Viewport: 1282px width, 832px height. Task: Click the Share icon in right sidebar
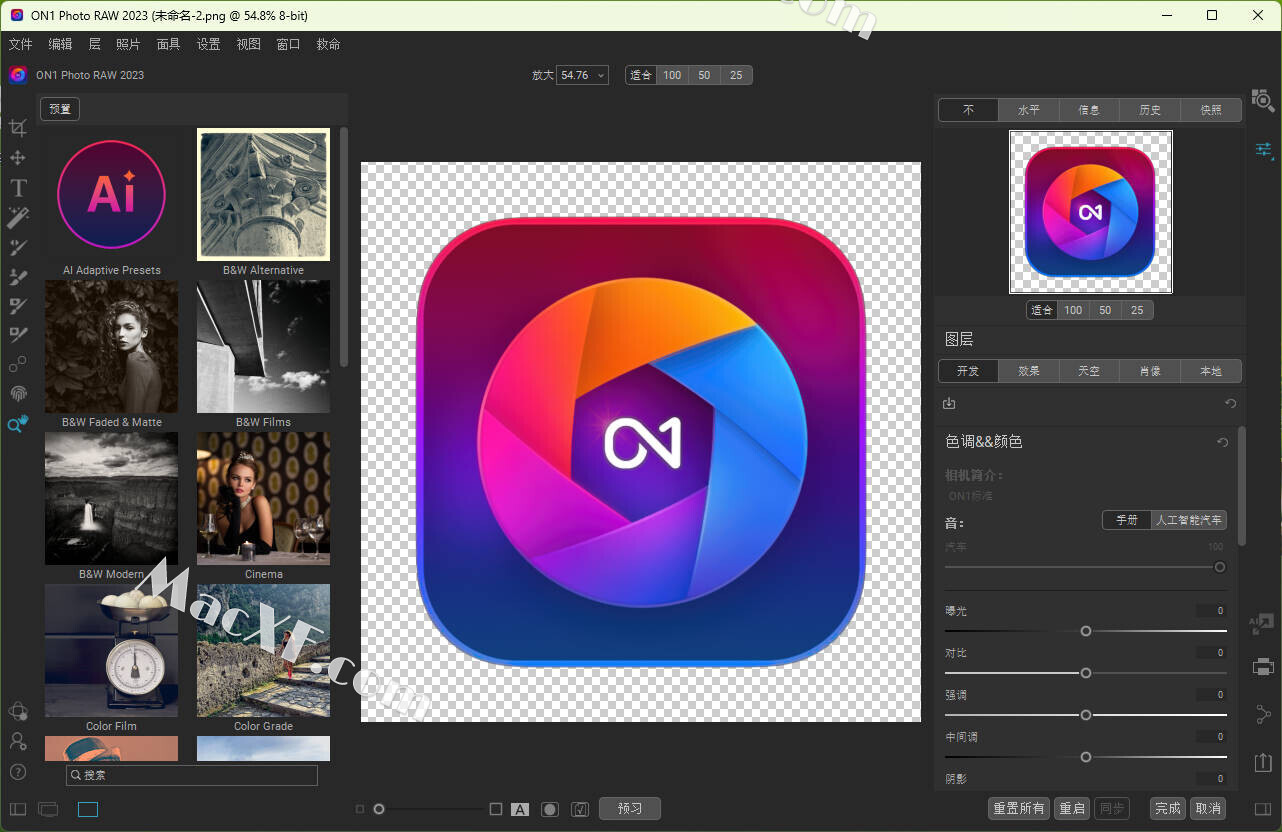pos(1263,714)
